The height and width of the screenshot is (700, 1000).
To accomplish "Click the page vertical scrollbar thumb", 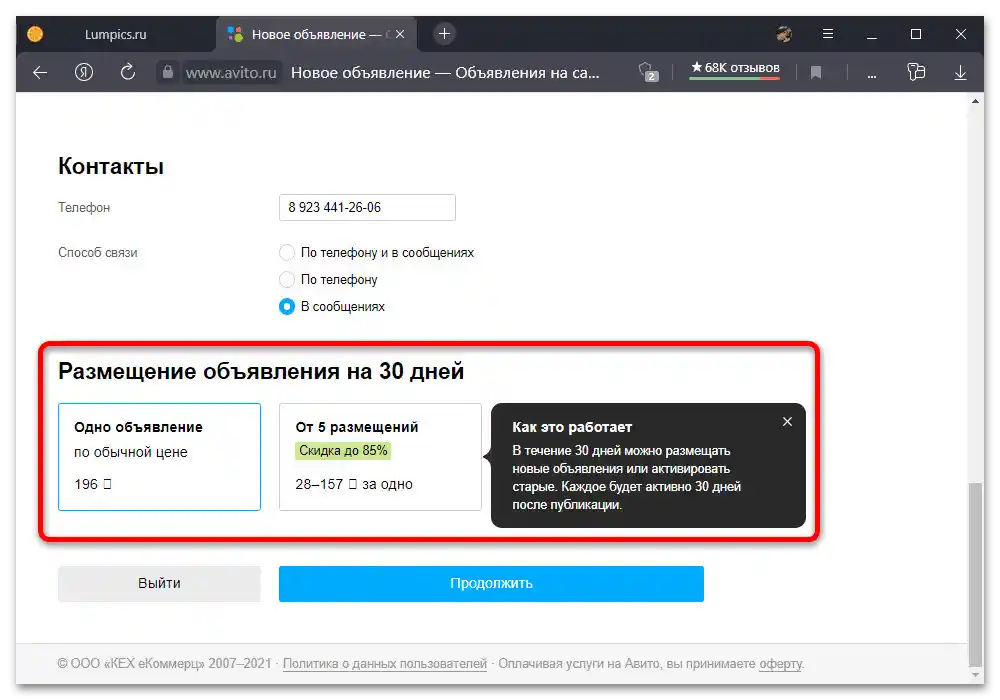I will [975, 574].
